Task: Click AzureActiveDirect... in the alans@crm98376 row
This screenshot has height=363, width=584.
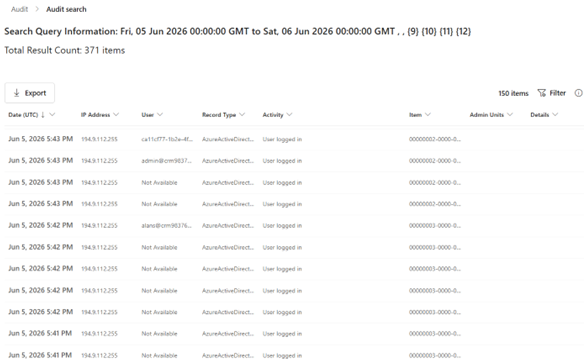Action: click(x=228, y=226)
